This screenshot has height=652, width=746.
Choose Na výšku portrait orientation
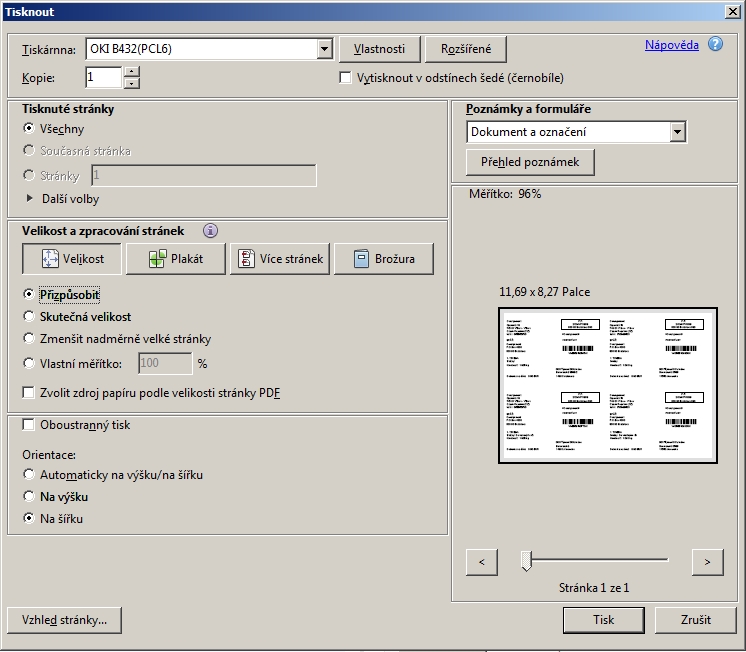coord(28,497)
